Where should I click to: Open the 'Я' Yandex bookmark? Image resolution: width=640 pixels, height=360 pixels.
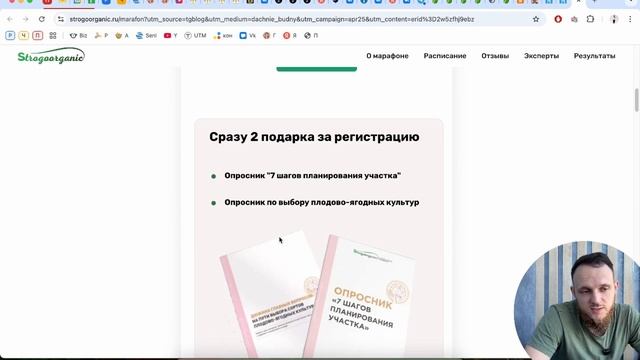(290, 36)
